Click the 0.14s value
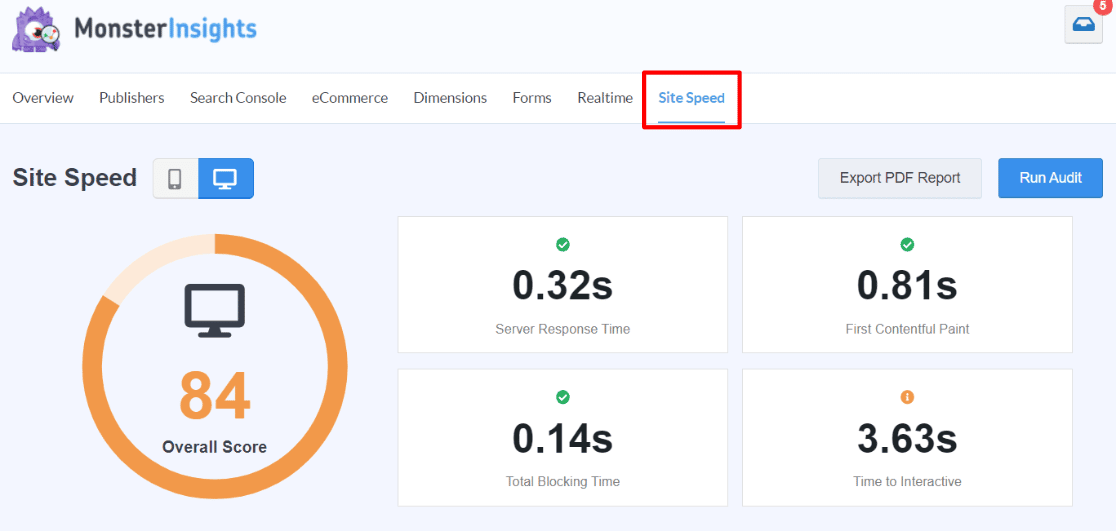1116x531 pixels. [562, 438]
